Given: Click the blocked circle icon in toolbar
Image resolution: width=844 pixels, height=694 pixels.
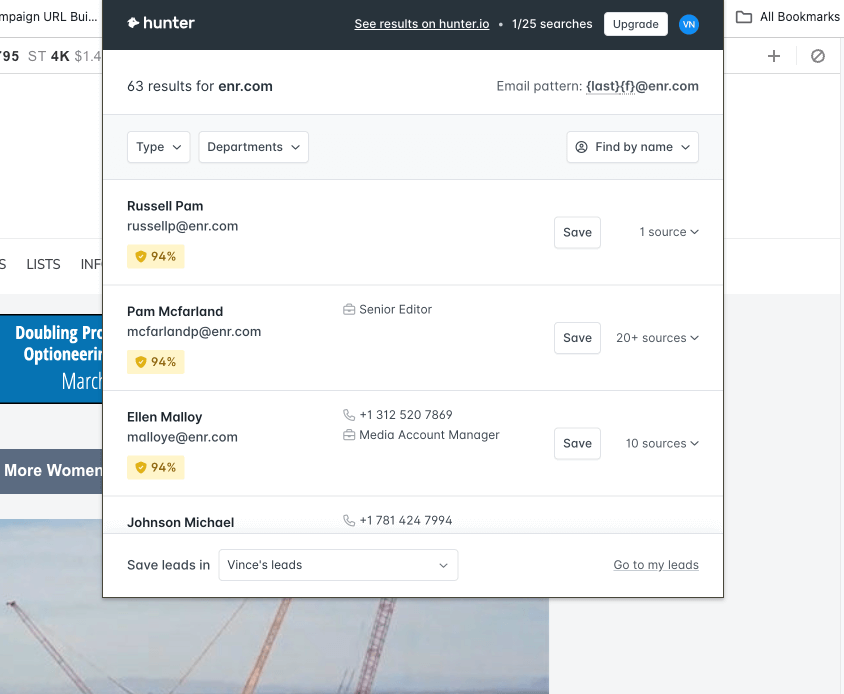Looking at the screenshot, I should pos(818,56).
